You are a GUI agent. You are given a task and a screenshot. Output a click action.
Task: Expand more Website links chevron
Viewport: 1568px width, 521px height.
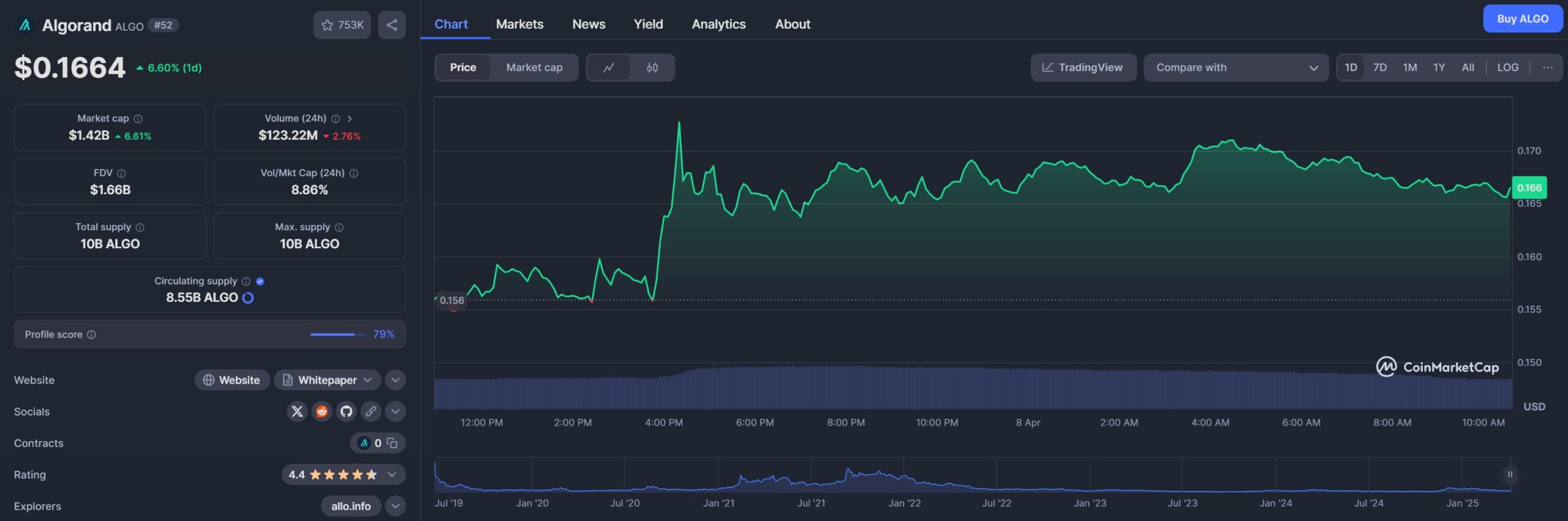[396, 380]
